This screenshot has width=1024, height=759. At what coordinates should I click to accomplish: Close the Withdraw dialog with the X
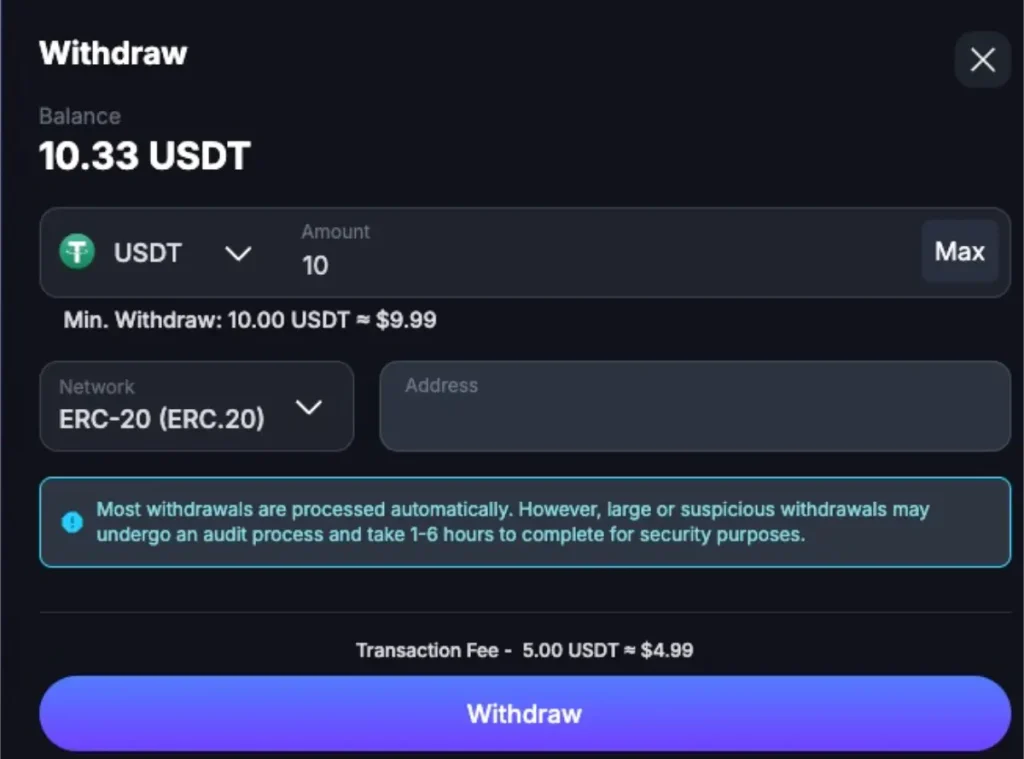tap(982, 61)
